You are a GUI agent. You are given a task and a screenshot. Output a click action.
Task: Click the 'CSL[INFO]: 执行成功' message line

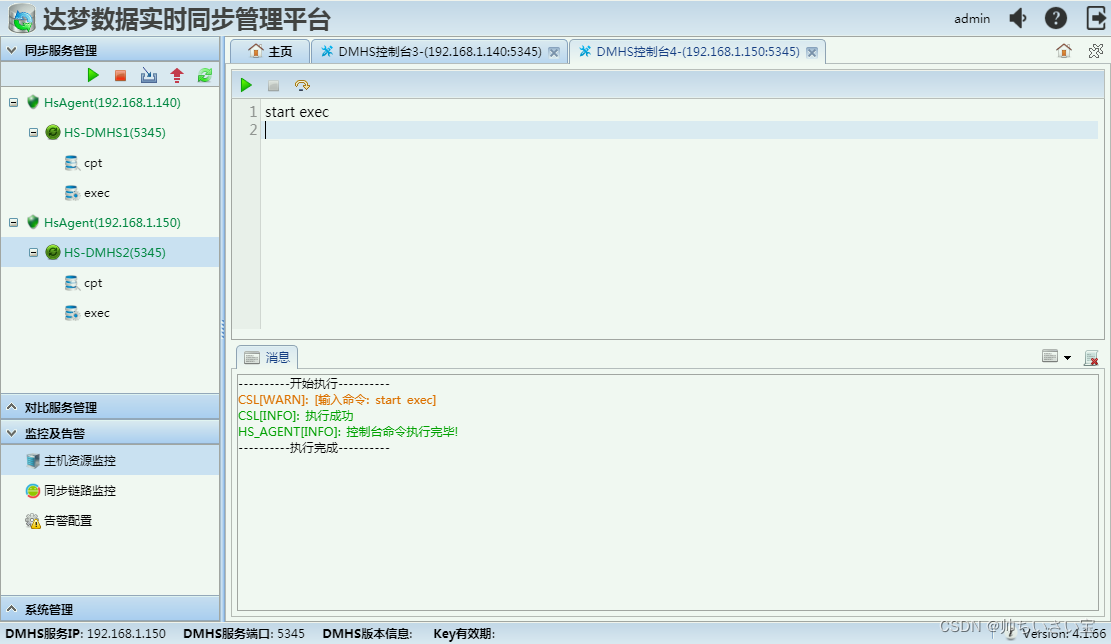(x=295, y=416)
